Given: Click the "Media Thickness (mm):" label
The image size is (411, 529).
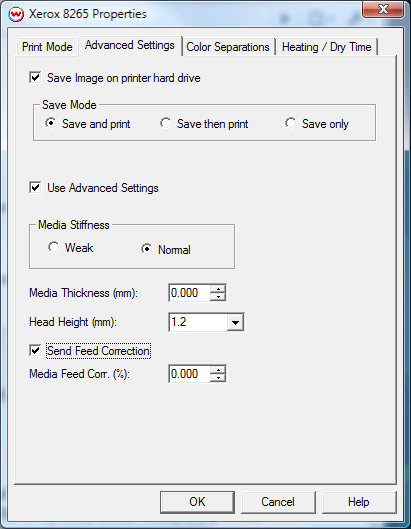Looking at the screenshot, I should [83, 293].
